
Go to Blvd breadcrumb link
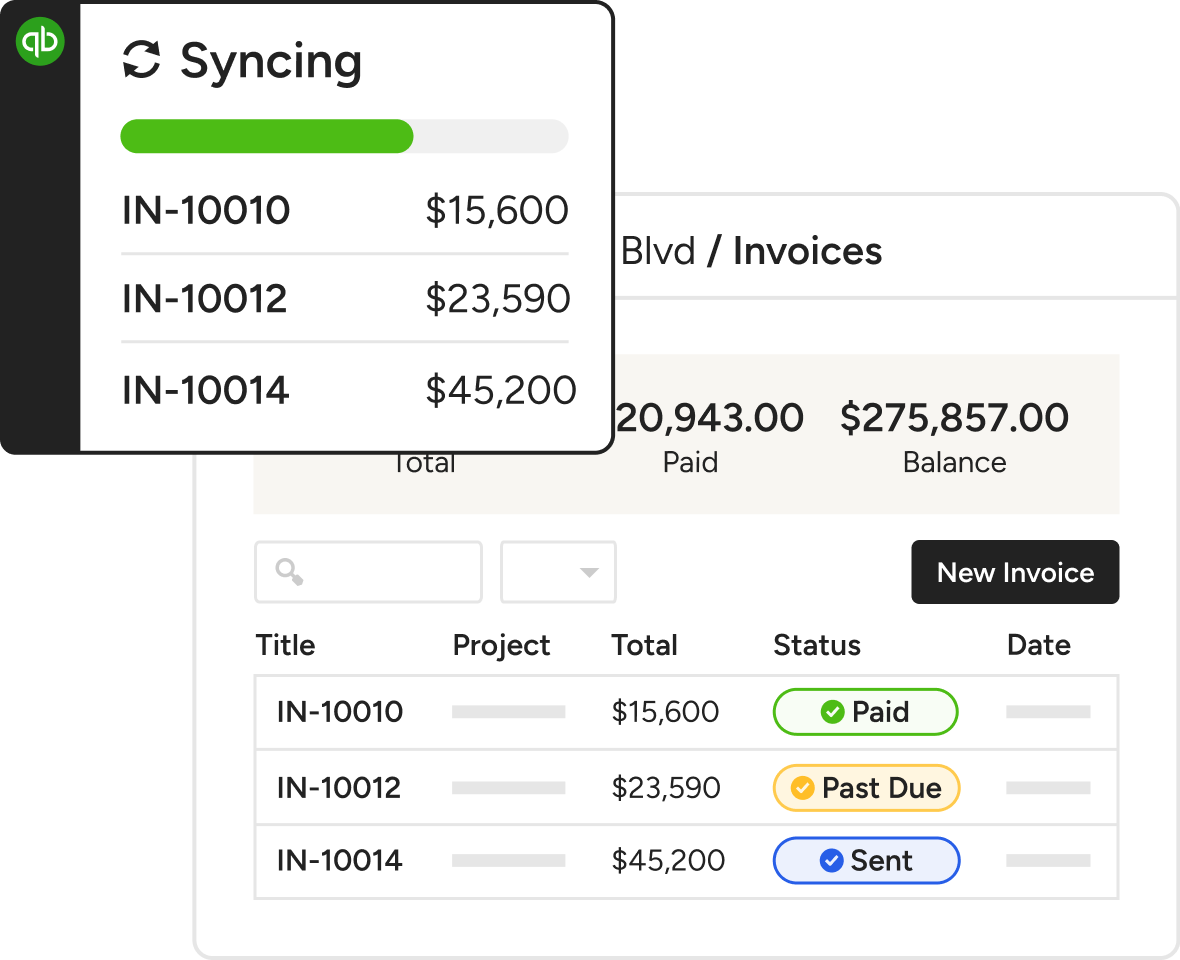(658, 251)
